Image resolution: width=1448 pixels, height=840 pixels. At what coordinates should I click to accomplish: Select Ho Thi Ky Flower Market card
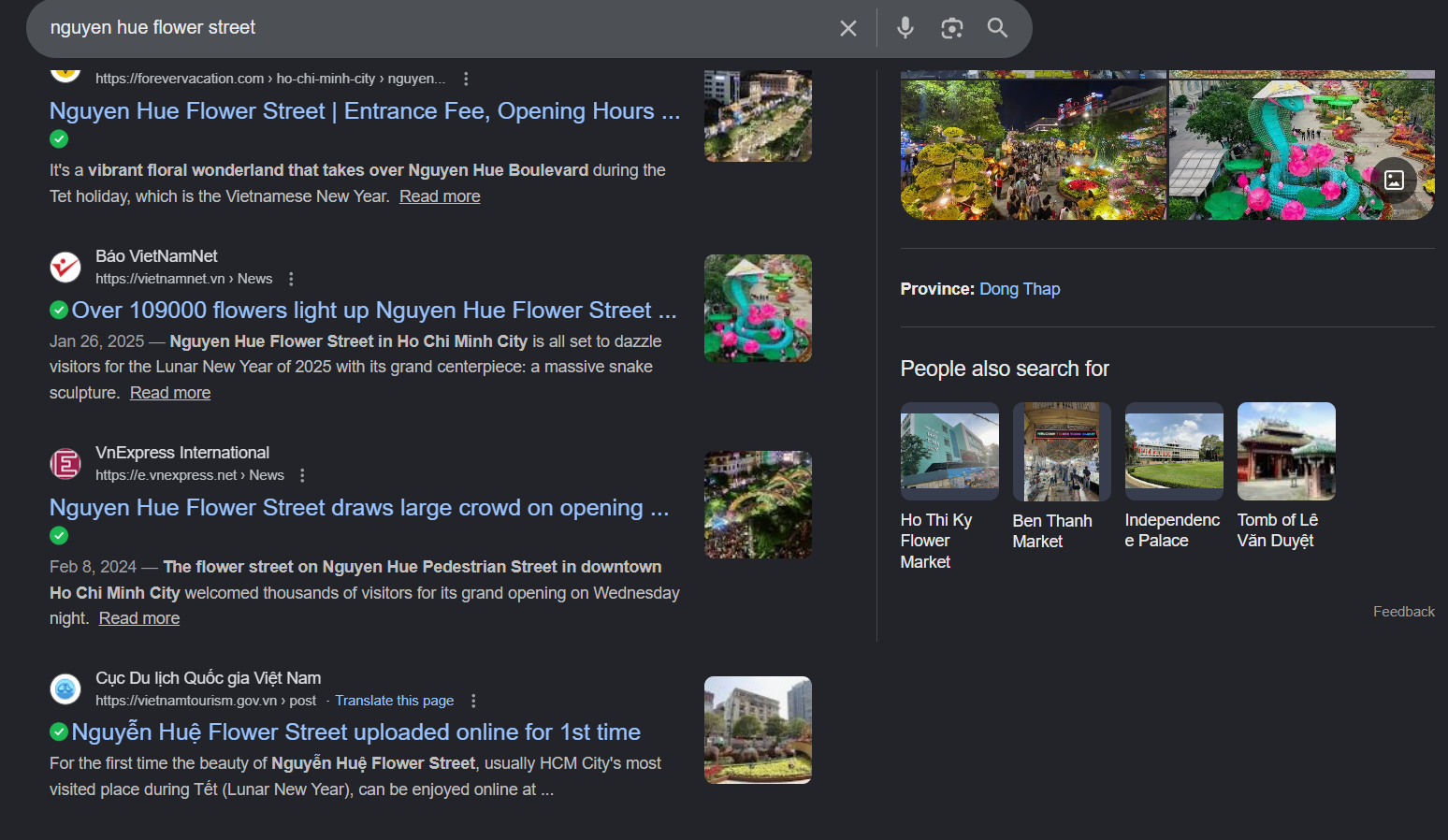949,487
